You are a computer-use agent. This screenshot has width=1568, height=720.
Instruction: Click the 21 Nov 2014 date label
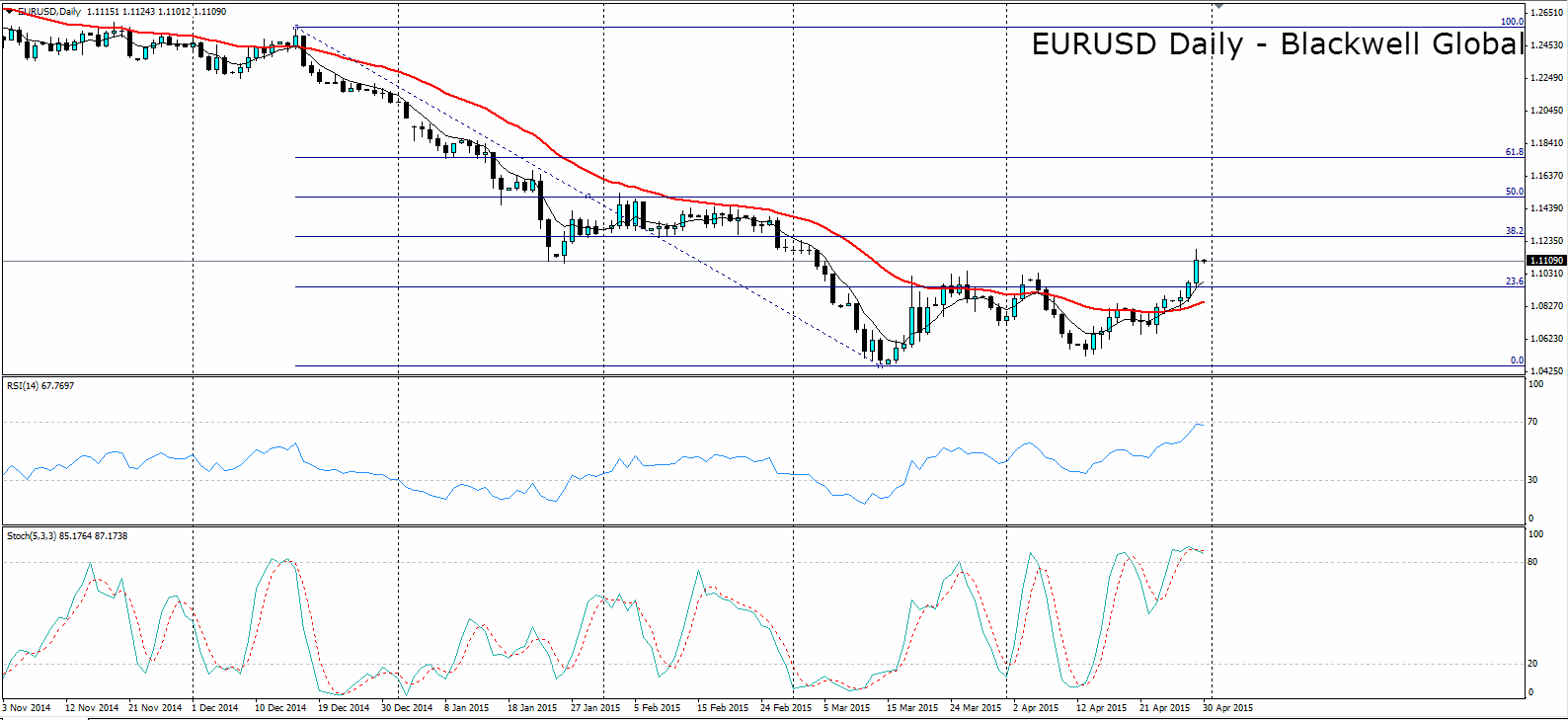[155, 708]
